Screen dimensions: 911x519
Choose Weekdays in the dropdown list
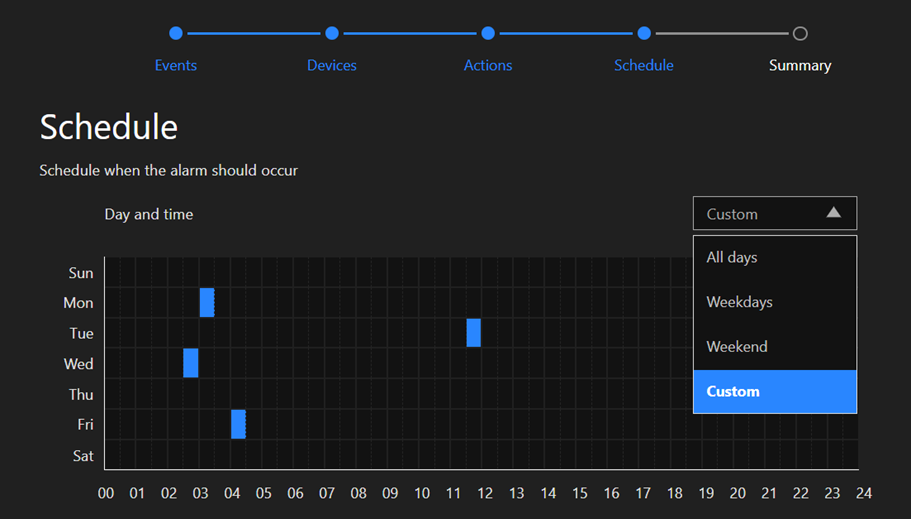click(774, 302)
